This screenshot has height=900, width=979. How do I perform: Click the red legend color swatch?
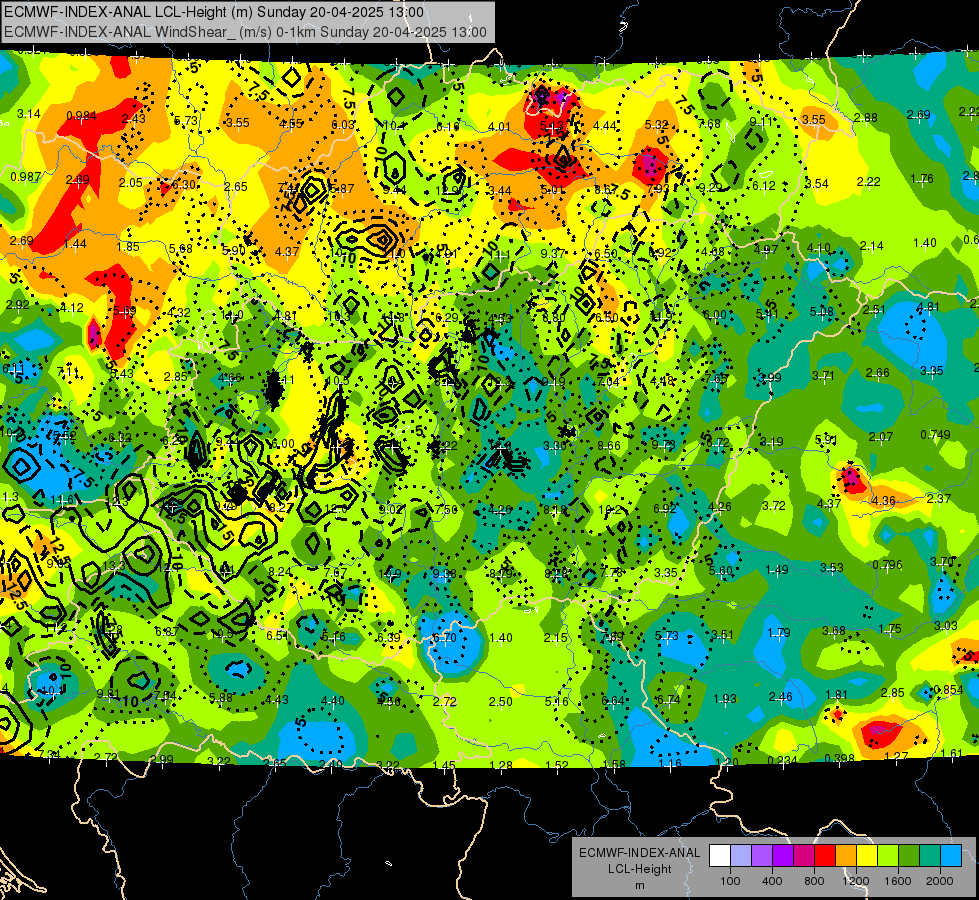coord(825,856)
